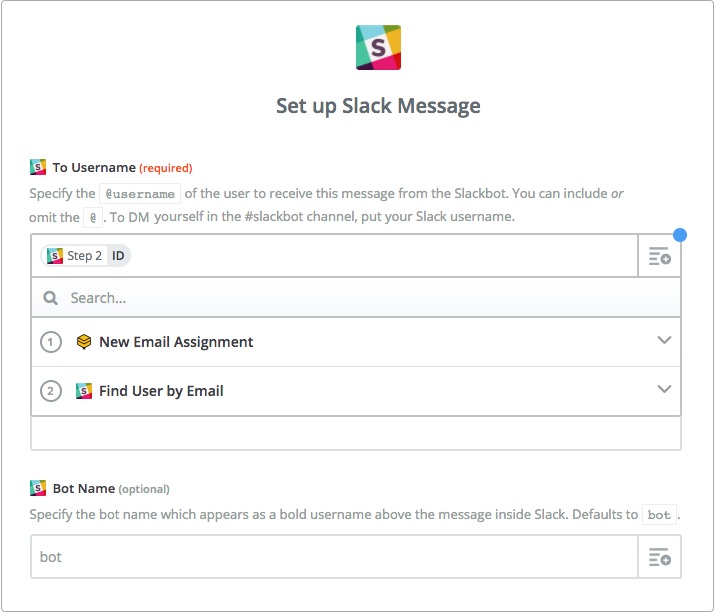The width and height of the screenshot is (714, 612).
Task: Click step number 2 circle
Action: 51,391
